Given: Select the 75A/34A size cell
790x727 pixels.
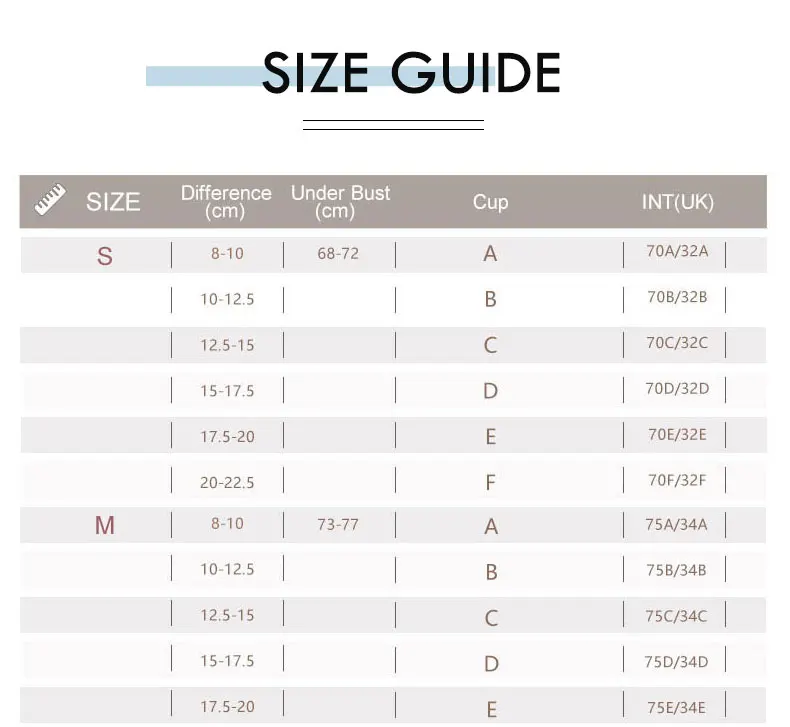Looking at the screenshot, I should click(676, 524).
